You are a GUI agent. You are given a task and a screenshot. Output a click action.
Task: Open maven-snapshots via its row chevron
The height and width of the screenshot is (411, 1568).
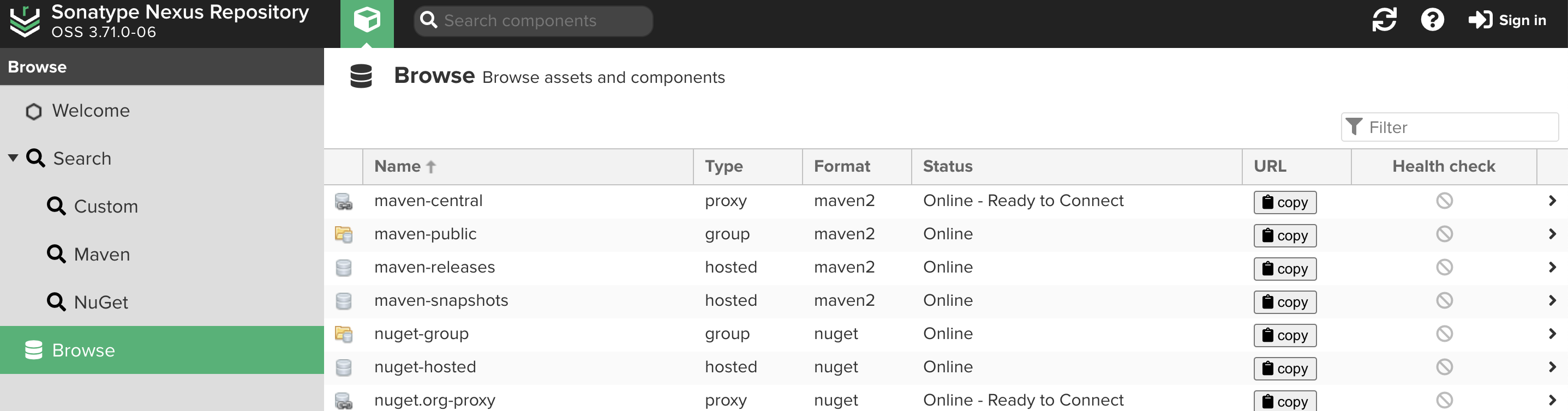(1552, 300)
